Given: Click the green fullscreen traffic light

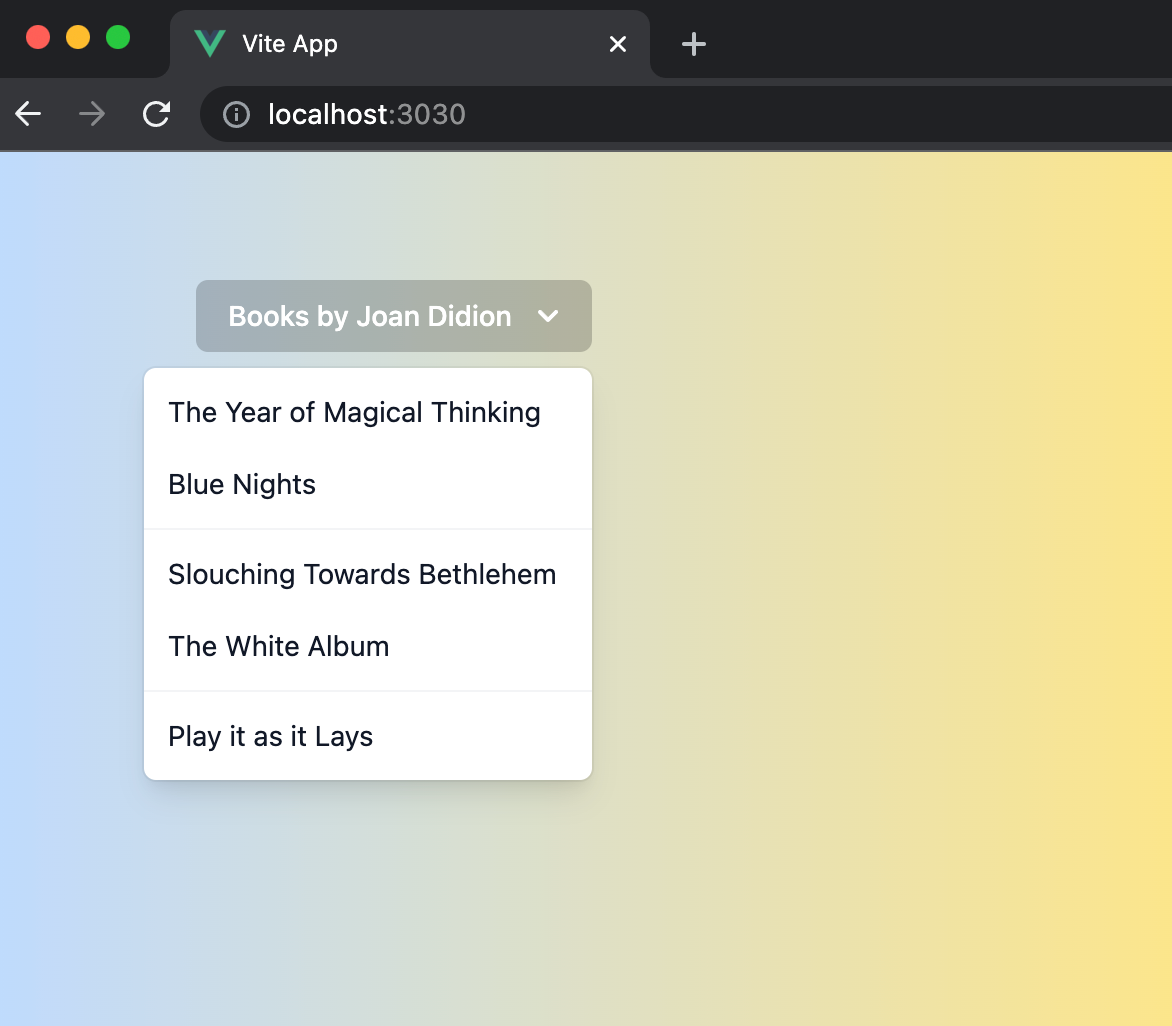Looking at the screenshot, I should [117, 36].
